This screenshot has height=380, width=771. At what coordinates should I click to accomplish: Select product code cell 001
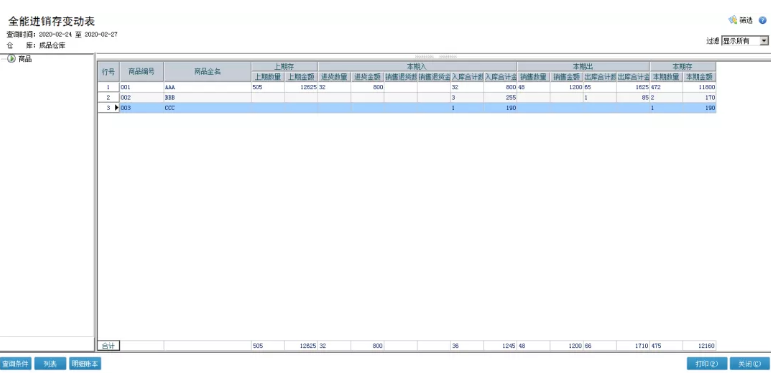click(x=142, y=87)
